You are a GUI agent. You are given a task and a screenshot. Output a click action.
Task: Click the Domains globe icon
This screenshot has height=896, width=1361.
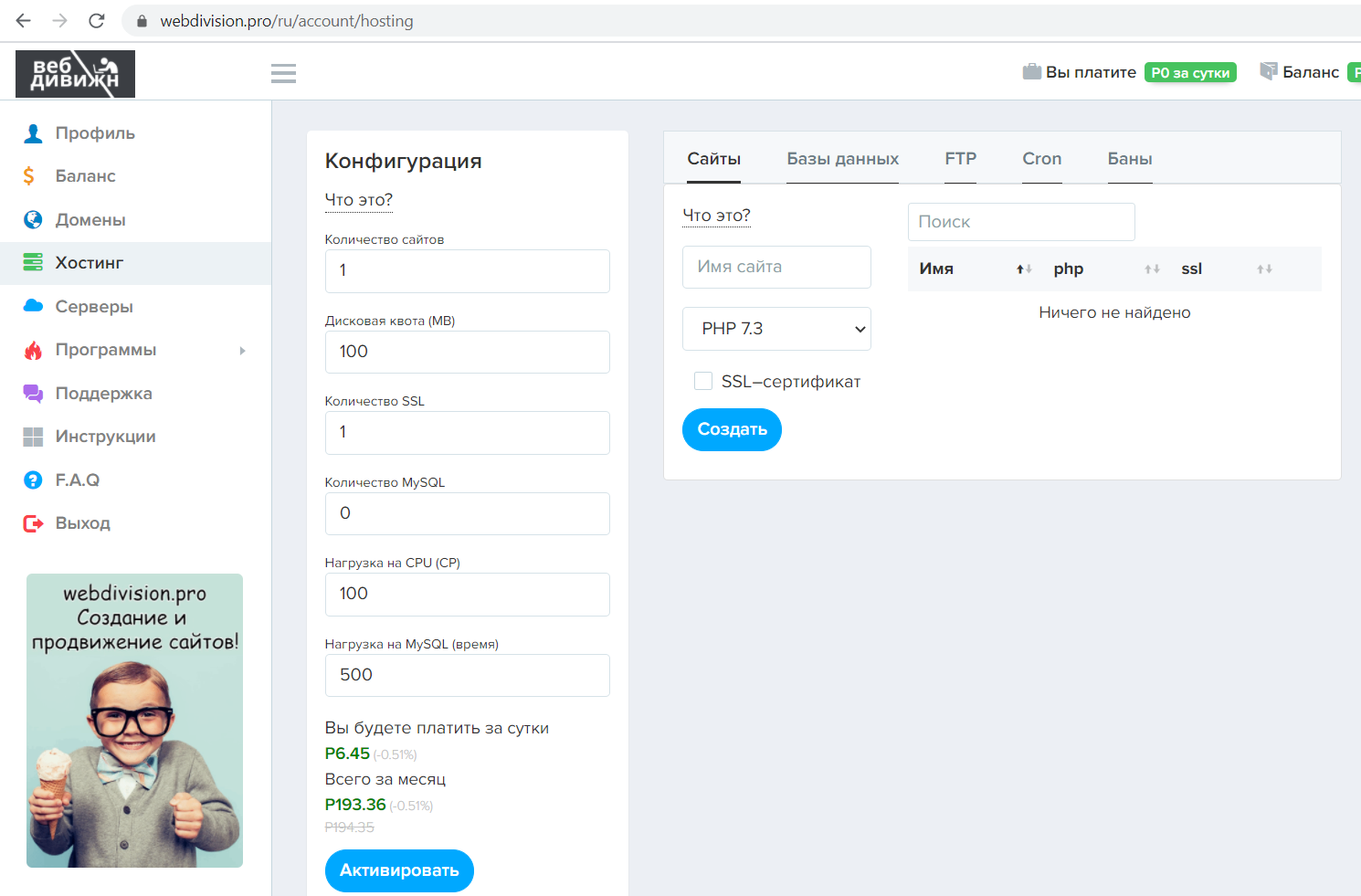[33, 220]
